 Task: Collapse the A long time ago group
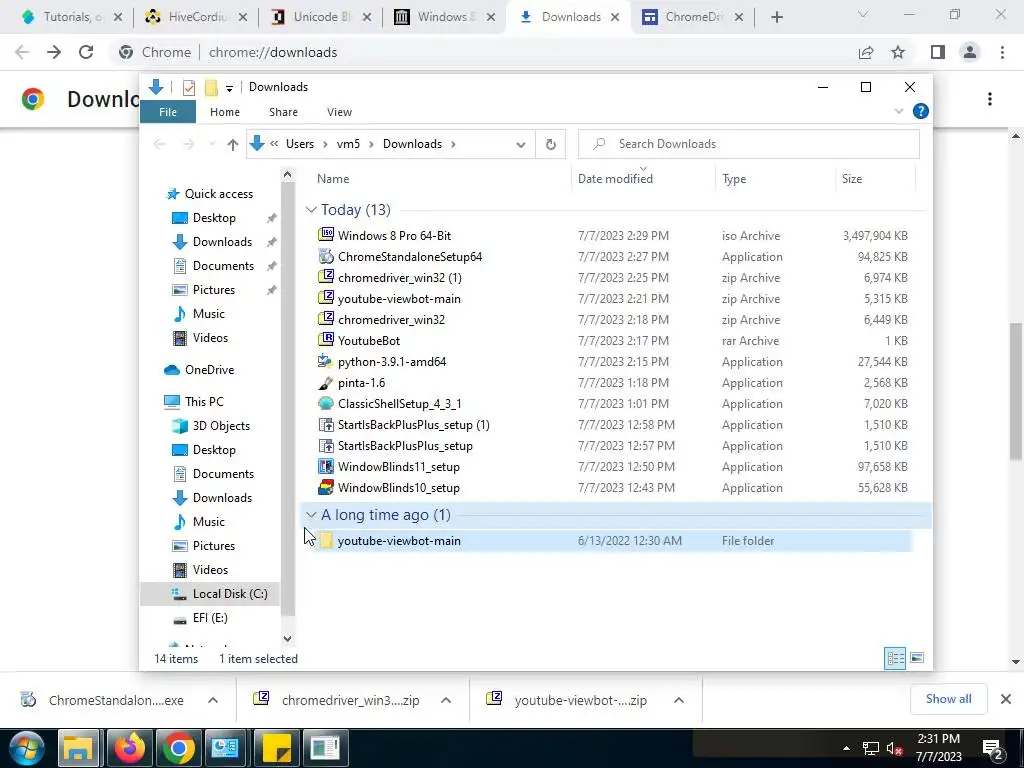[311, 515]
